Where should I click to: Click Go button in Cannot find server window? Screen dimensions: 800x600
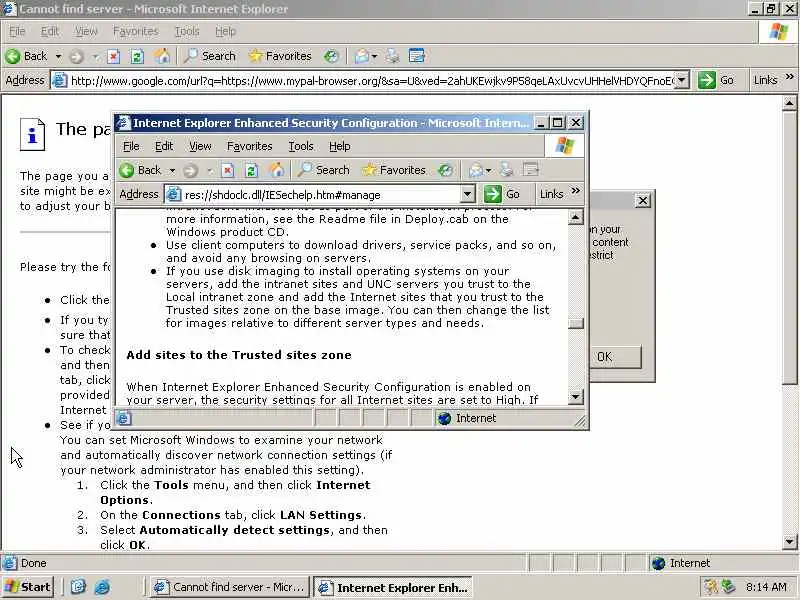[716, 80]
